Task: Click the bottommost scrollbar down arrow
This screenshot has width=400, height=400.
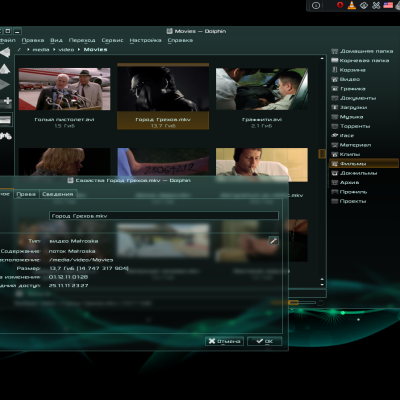Action: pyautogui.click(x=322, y=284)
